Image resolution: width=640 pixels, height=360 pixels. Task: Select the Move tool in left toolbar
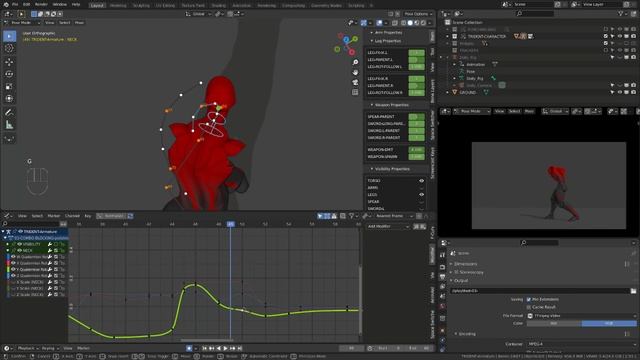pyautogui.click(x=9, y=62)
